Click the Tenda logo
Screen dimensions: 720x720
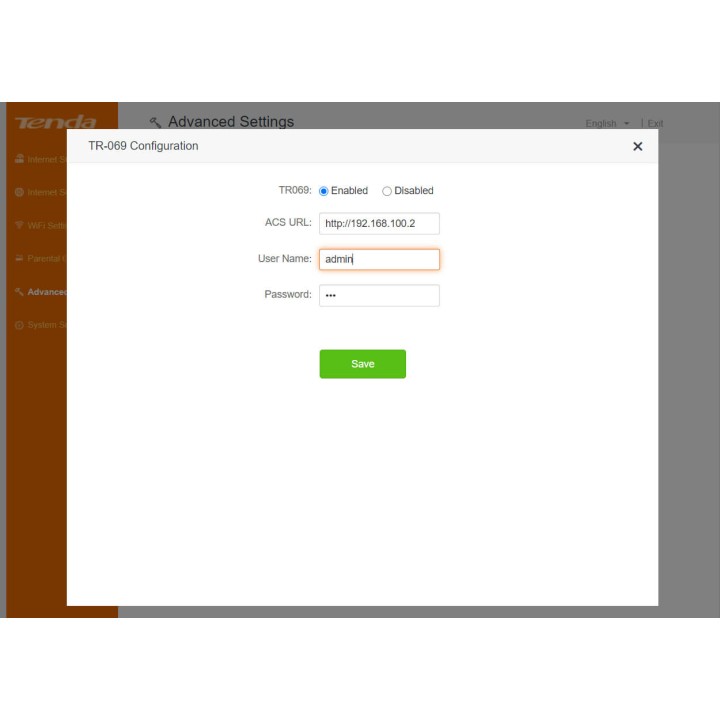[x=56, y=123]
